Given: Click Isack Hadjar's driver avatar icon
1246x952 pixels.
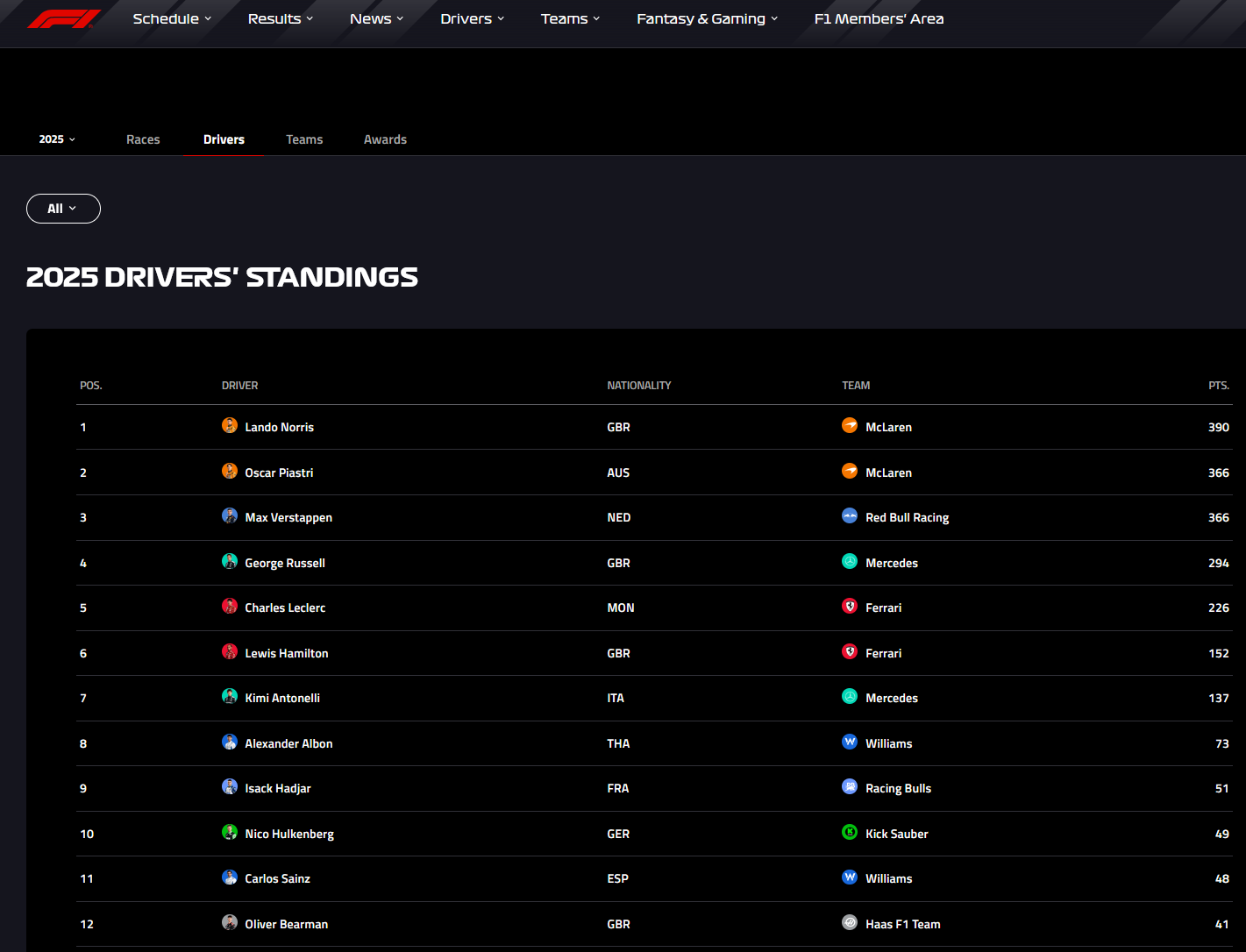Looking at the screenshot, I should click(x=230, y=787).
